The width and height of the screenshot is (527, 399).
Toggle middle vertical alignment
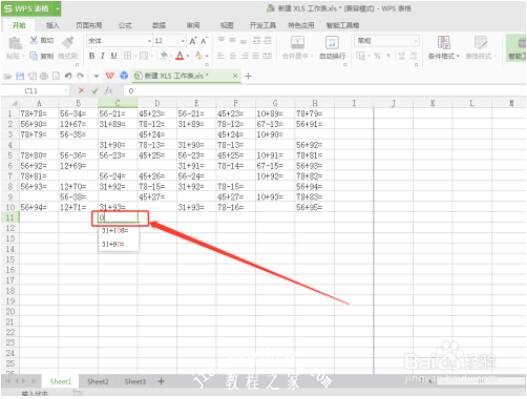coord(232,40)
